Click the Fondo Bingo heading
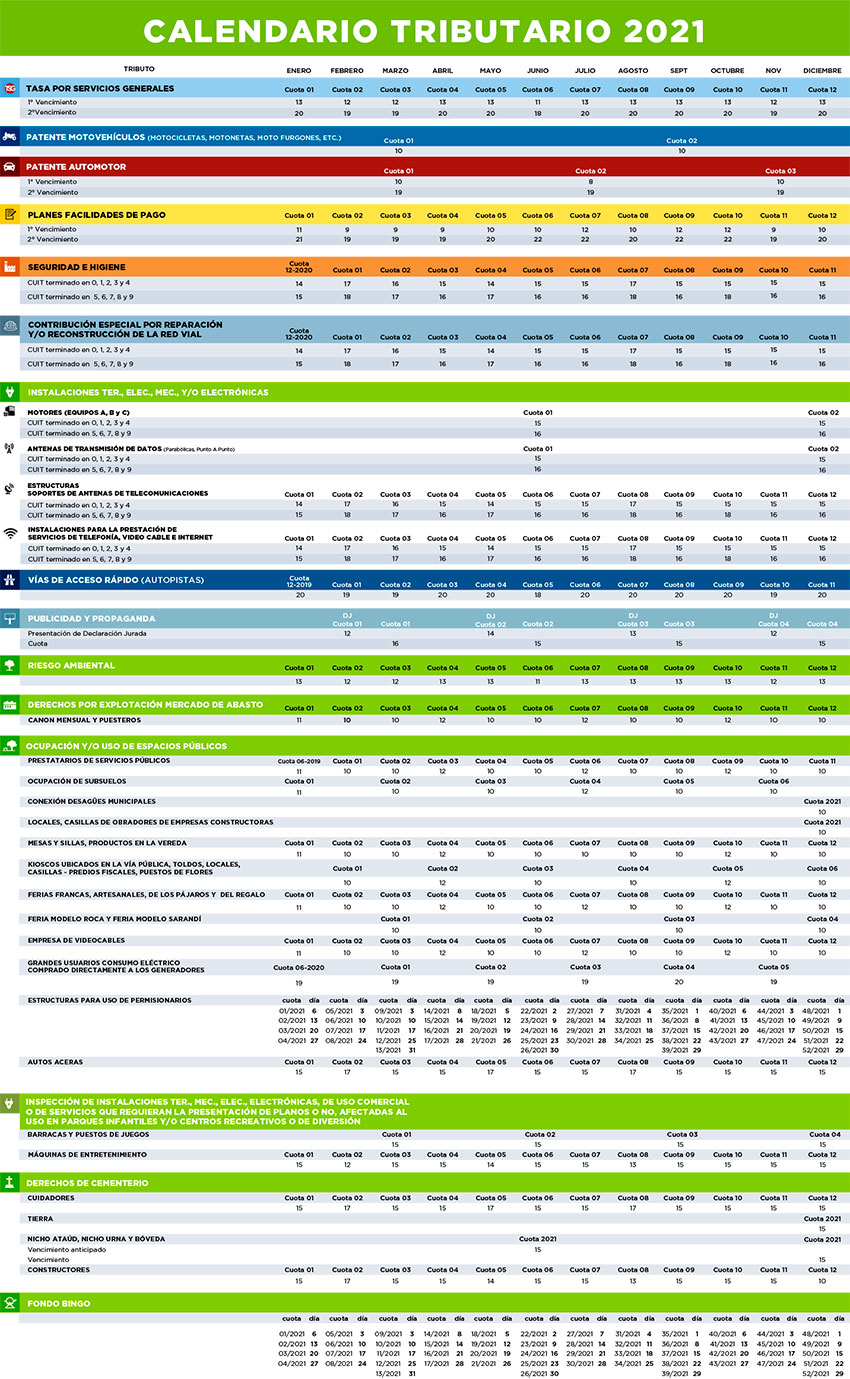Screen dimensions: 850x1379 (58, 1303)
